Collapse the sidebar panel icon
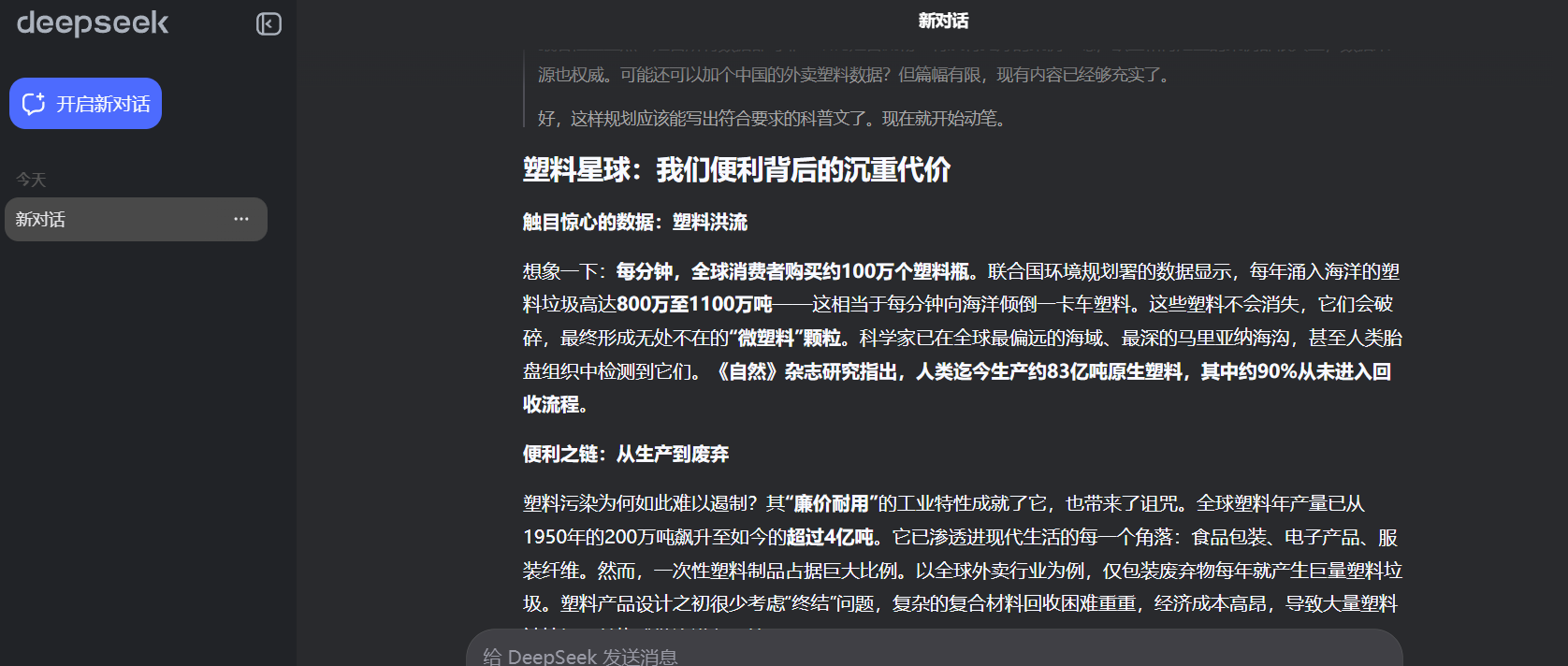Viewport: 1568px width, 666px height. pyautogui.click(x=269, y=24)
